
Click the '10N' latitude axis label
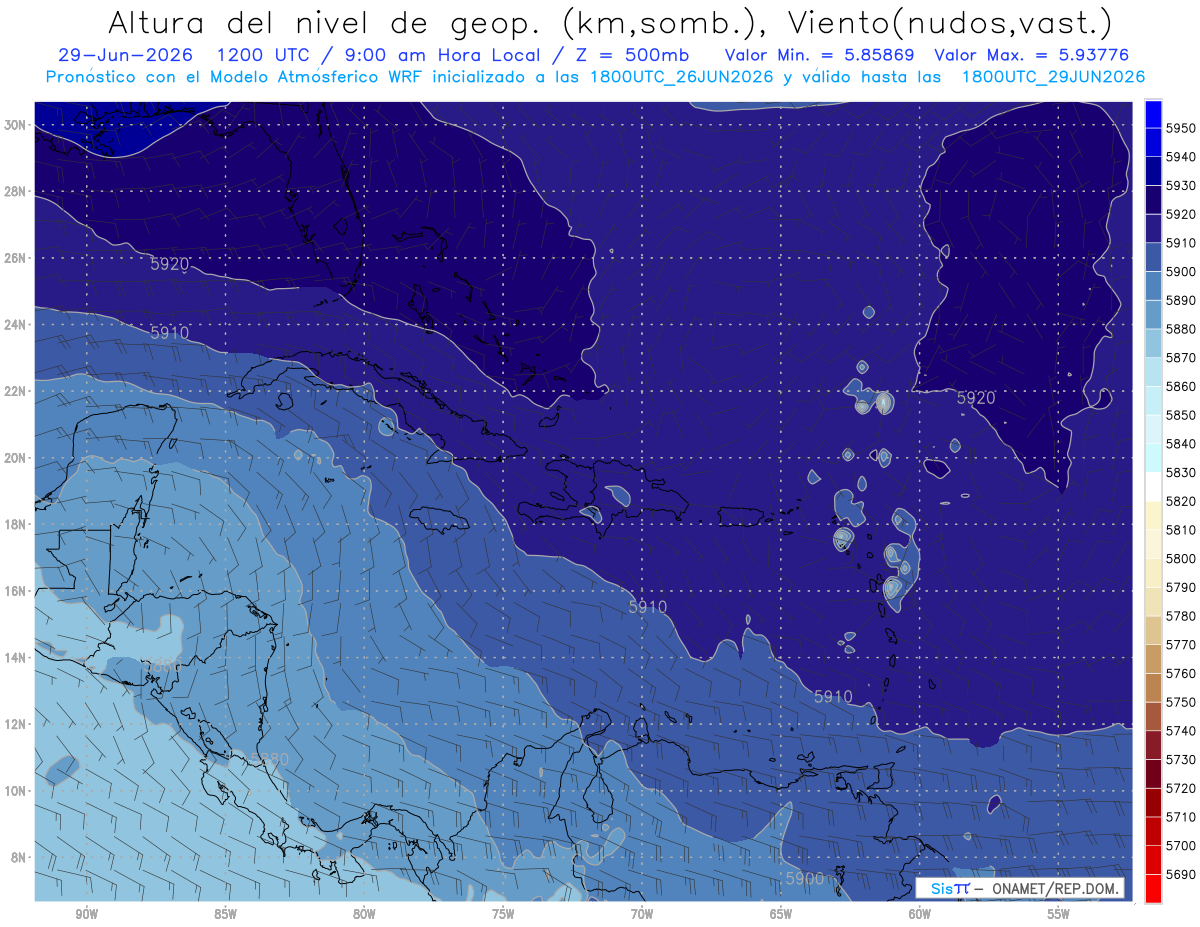[16, 791]
